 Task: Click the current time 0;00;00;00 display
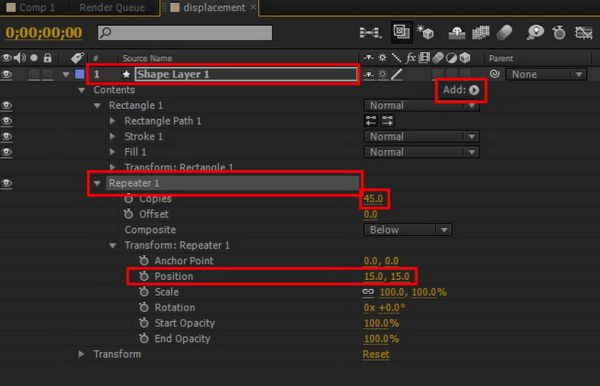44,33
